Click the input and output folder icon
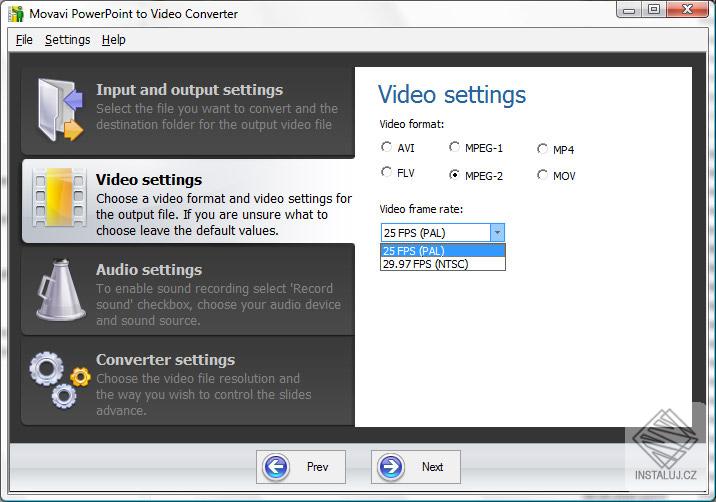Screen dimensions: 716x502 click(60, 110)
